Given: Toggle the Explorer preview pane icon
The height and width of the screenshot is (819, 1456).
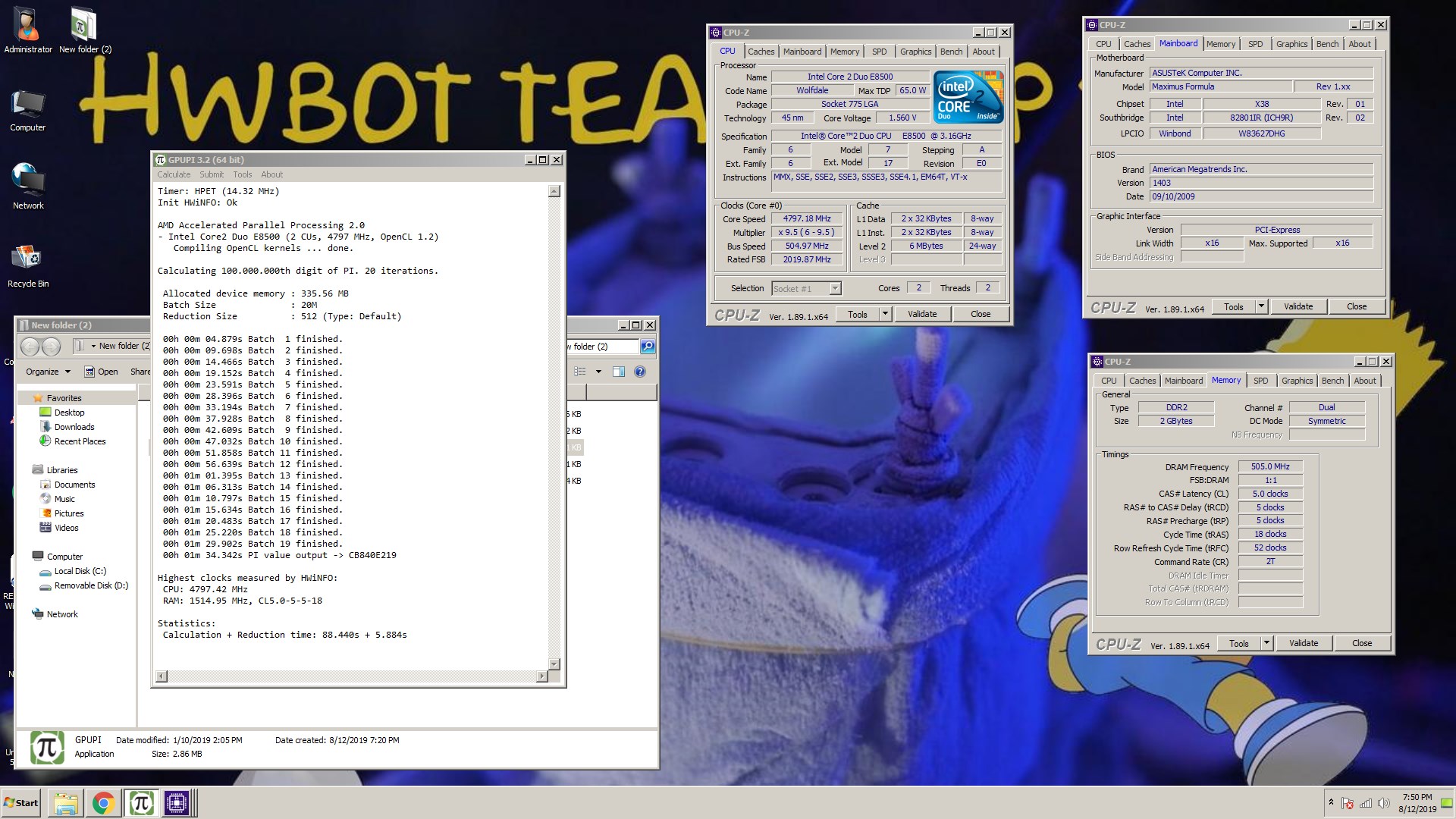Looking at the screenshot, I should tap(619, 372).
